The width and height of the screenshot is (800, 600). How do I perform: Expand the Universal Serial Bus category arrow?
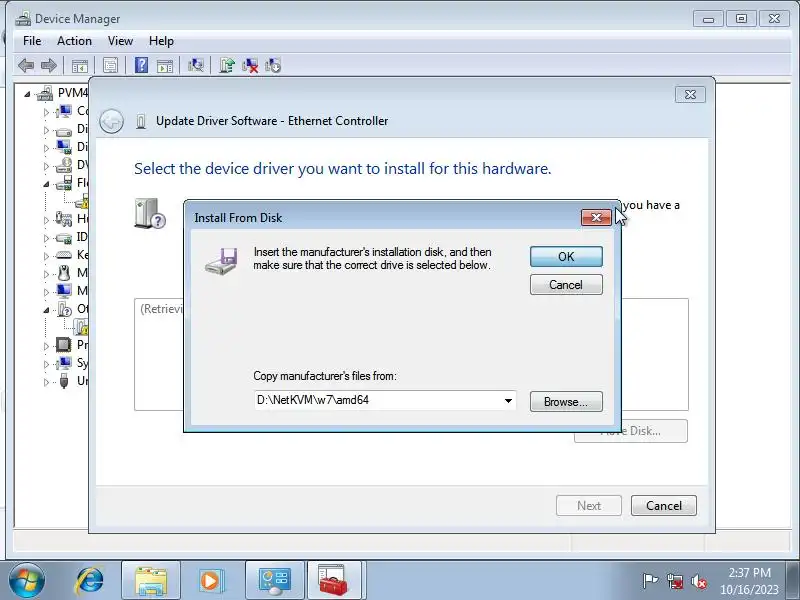46,382
